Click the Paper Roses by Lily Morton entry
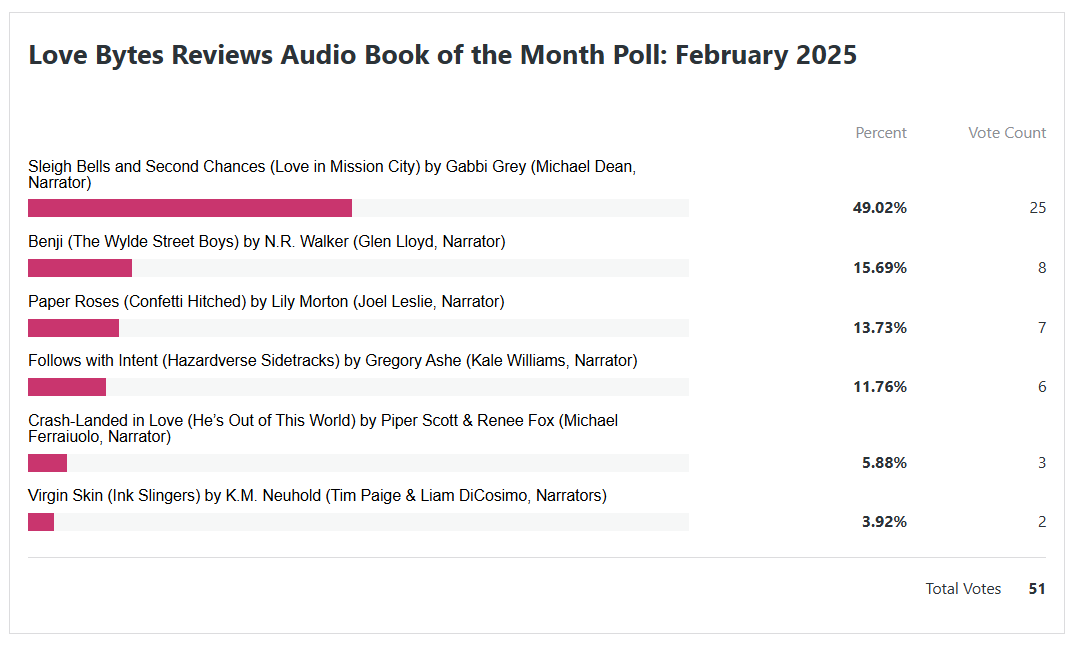Viewport: 1075px width, 645px height. pyautogui.click(x=266, y=302)
